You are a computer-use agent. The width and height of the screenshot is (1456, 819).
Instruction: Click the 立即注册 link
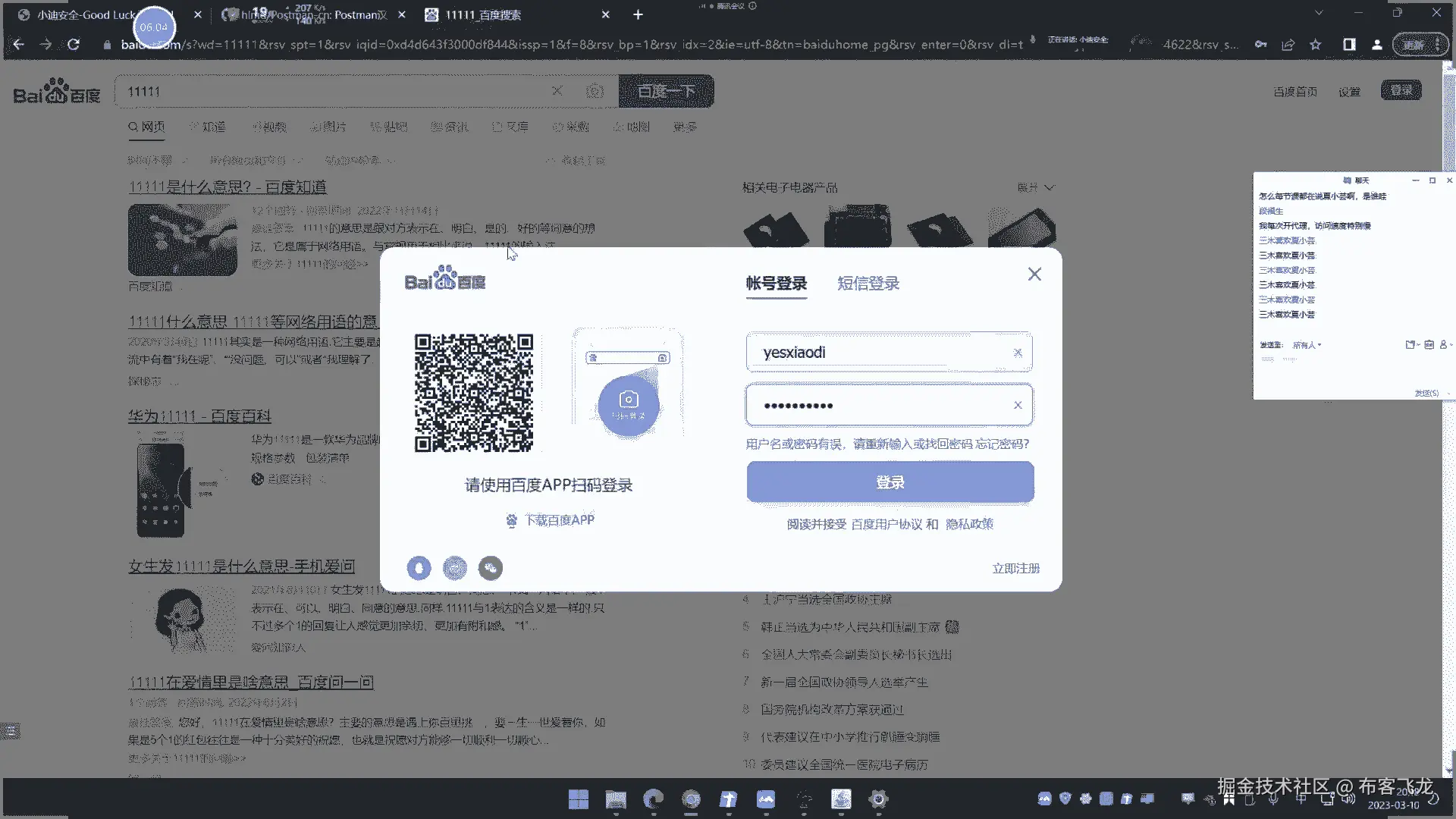[1015, 569]
